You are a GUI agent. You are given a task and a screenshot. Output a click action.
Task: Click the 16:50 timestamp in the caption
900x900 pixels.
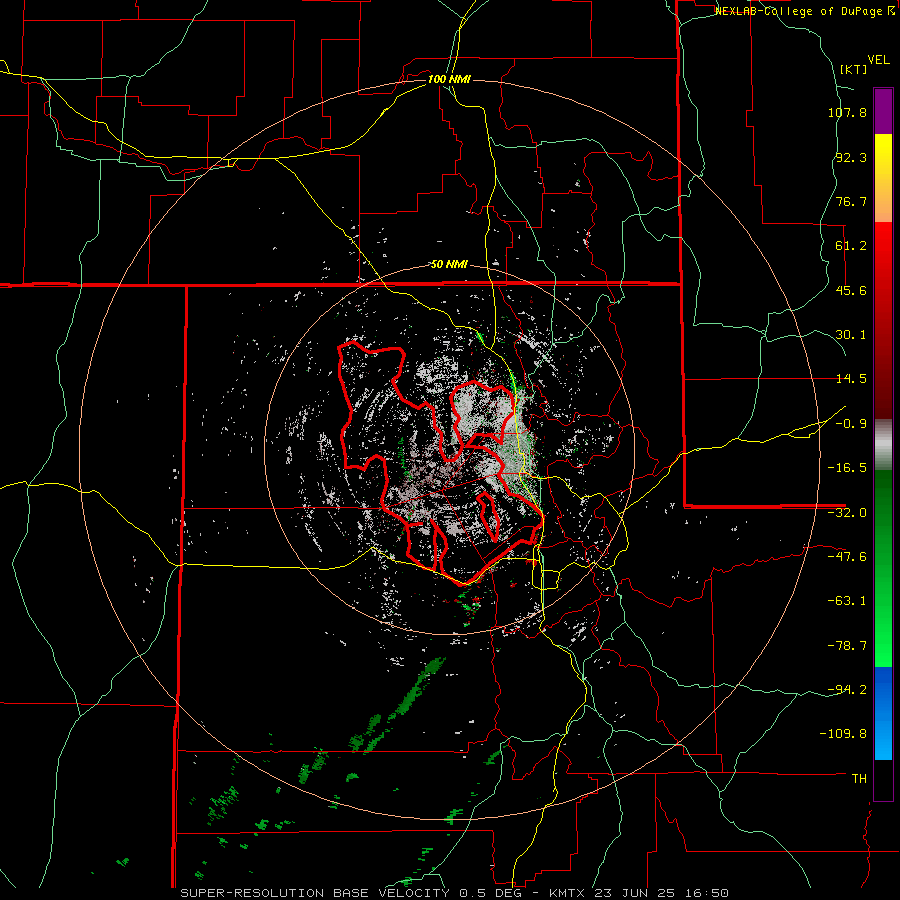709,893
